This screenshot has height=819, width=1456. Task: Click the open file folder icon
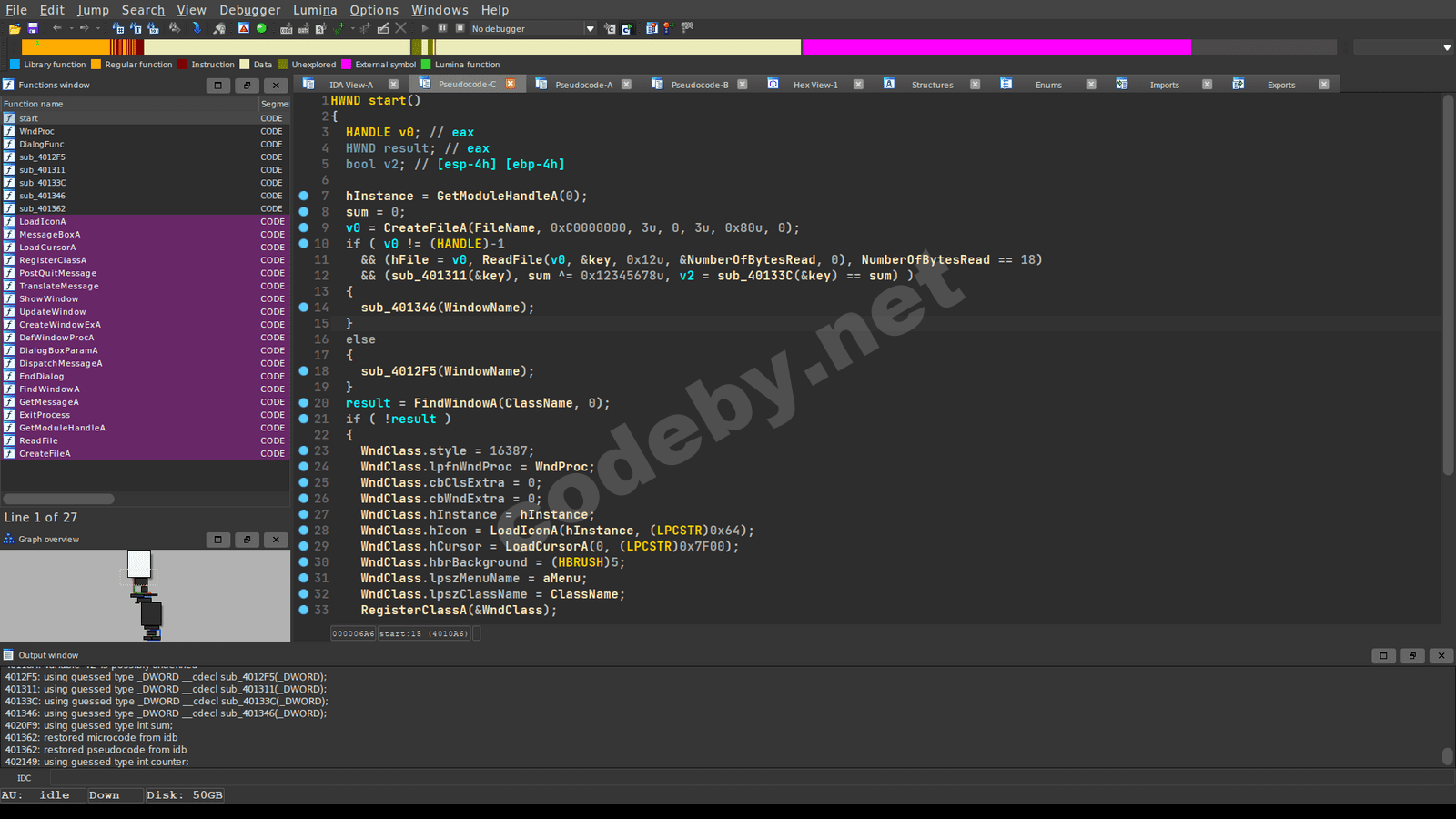[x=15, y=28]
